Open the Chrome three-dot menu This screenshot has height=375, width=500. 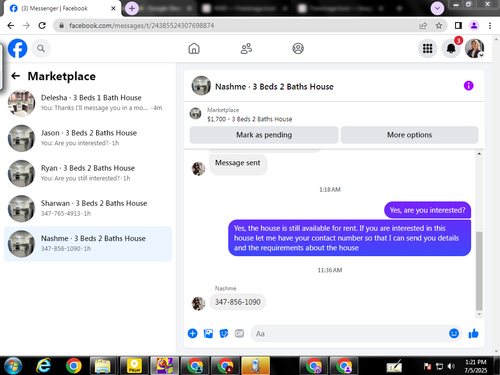tap(490, 26)
